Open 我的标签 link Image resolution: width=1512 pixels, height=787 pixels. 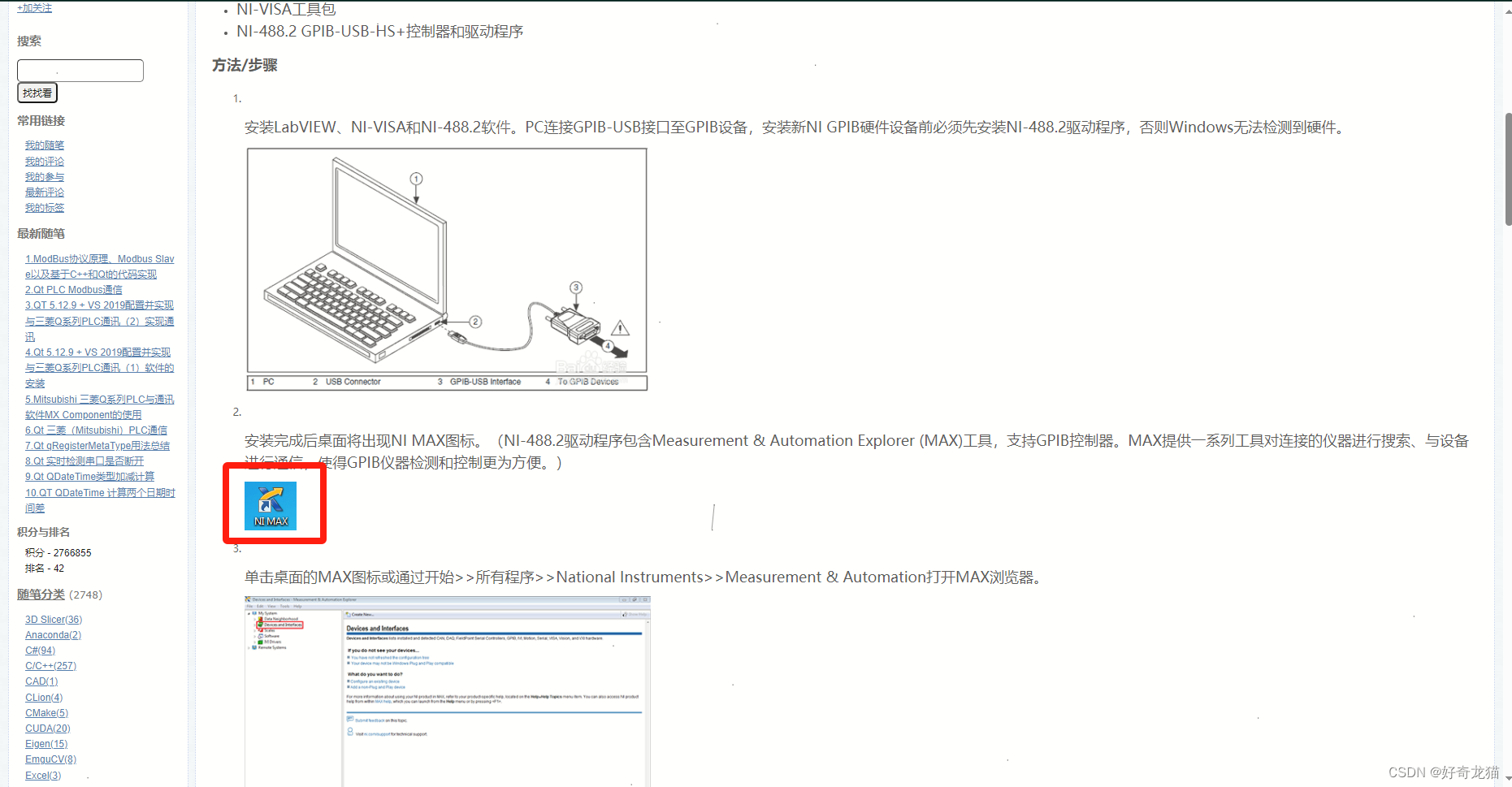pyautogui.click(x=45, y=208)
